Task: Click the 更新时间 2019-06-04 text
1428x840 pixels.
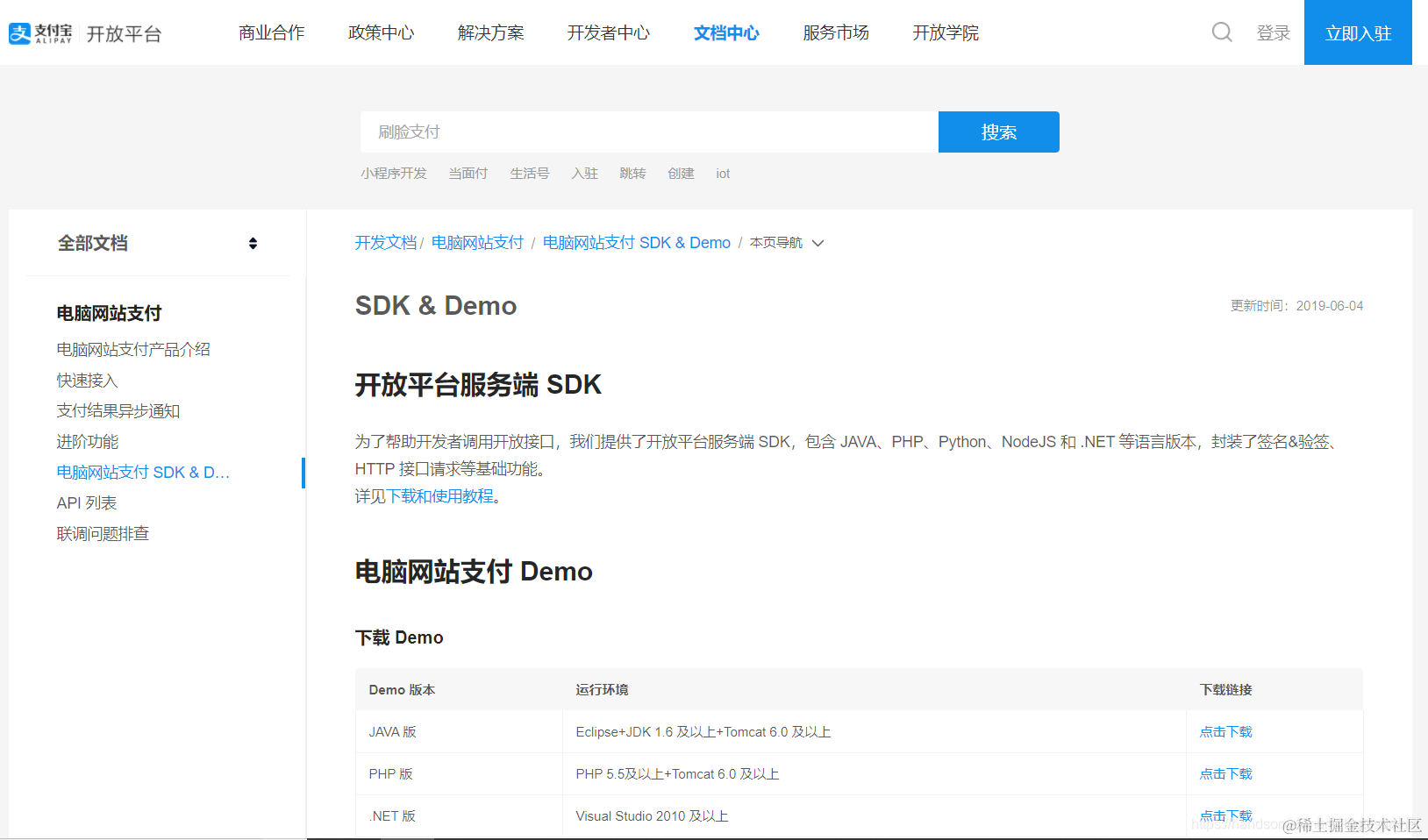Action: [x=1296, y=305]
